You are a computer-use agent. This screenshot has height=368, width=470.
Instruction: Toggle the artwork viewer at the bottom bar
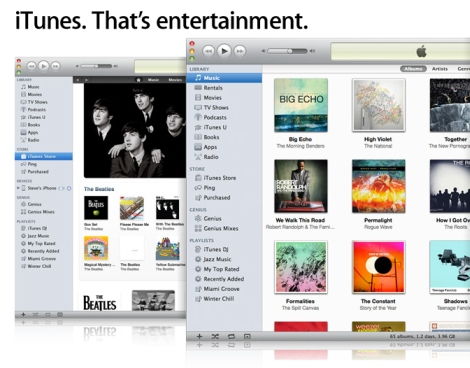[247, 336]
